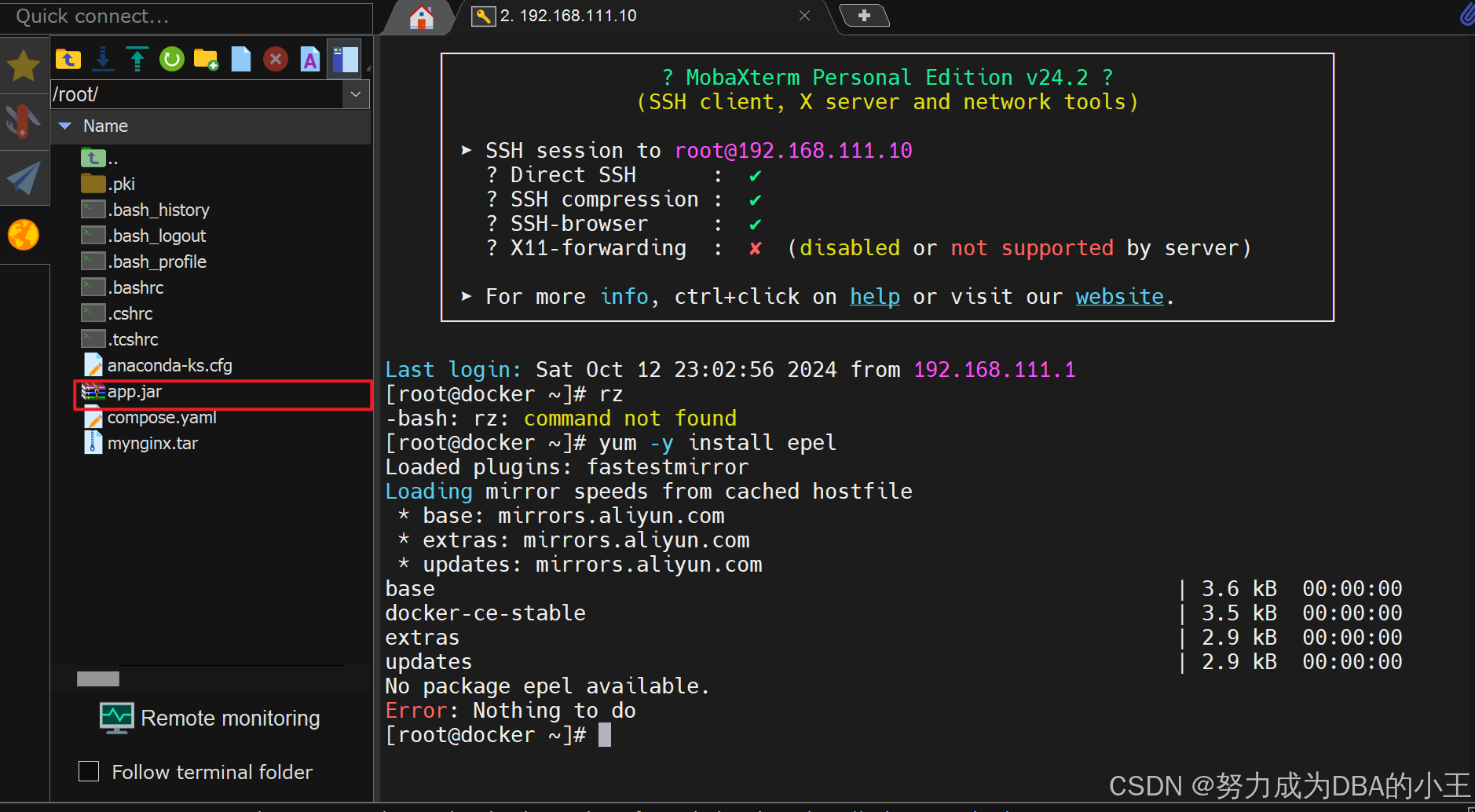Click root@192.168.111.10 session text
This screenshot has height=812, width=1475.
[793, 151]
